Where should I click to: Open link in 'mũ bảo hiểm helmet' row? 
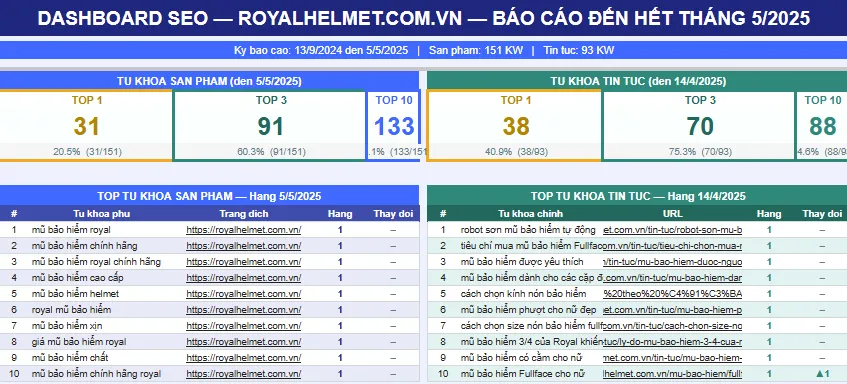(244, 294)
